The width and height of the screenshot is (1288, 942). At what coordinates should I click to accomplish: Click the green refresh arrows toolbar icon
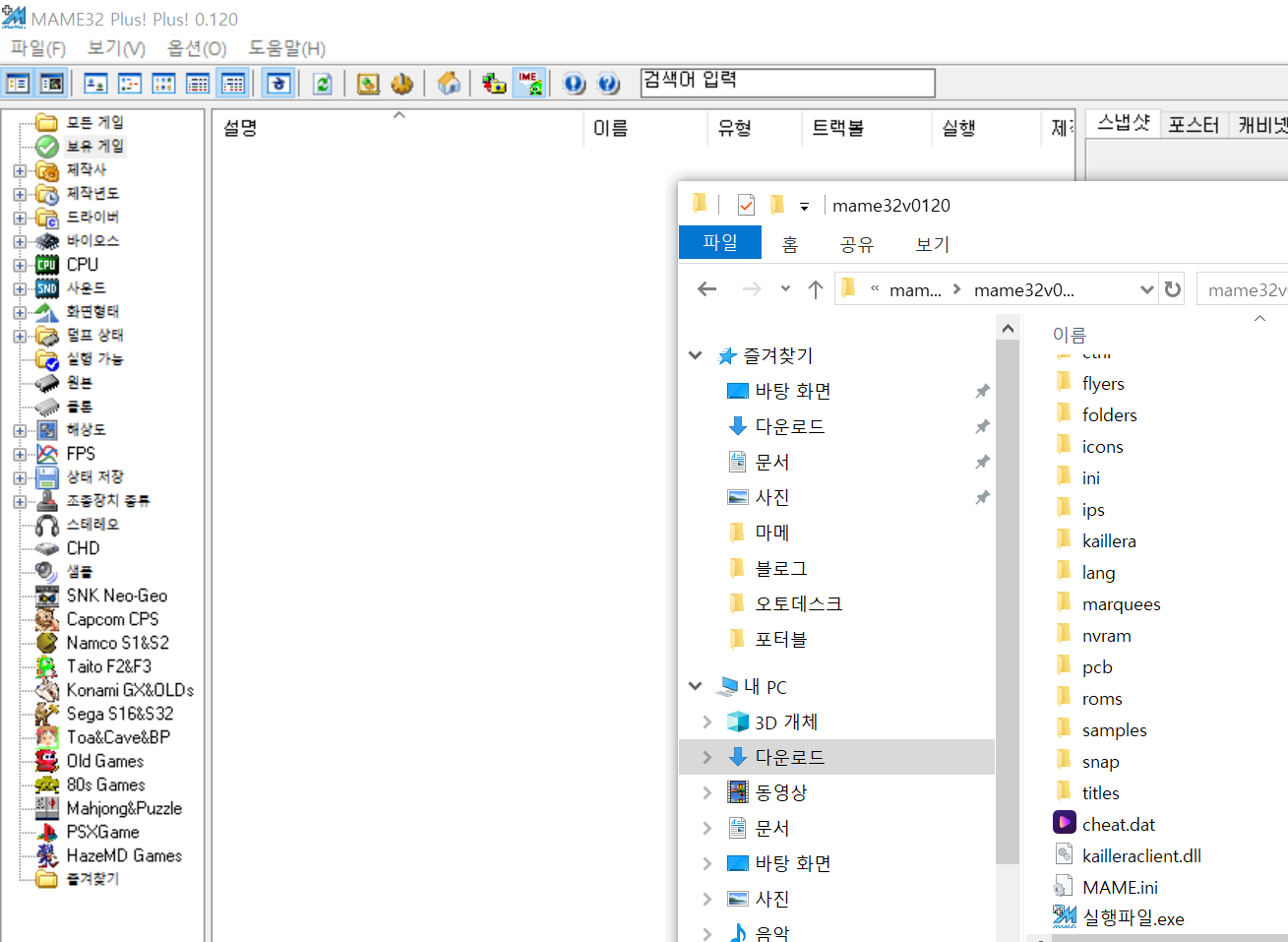323,84
